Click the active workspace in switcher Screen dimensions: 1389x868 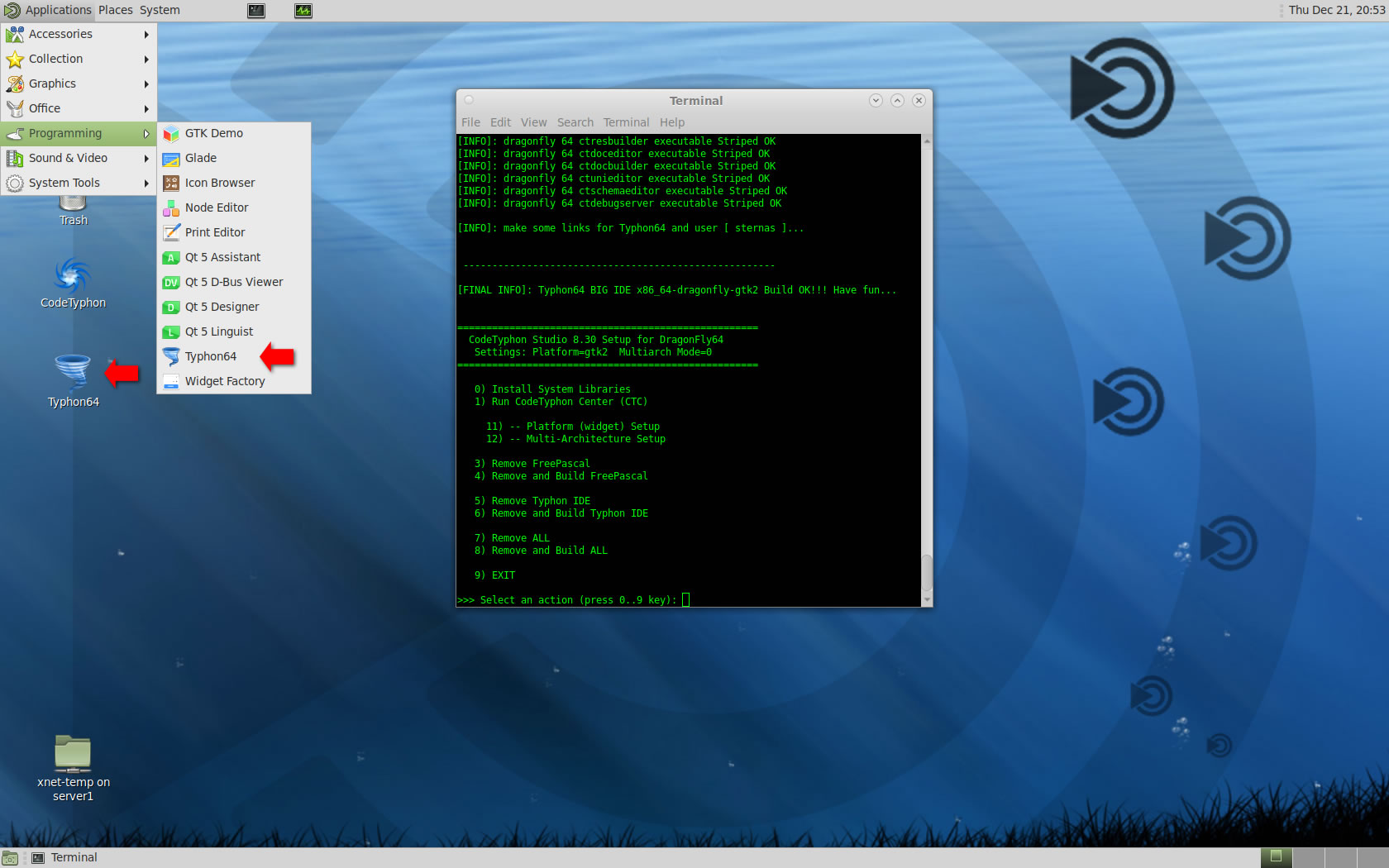tap(1276, 858)
